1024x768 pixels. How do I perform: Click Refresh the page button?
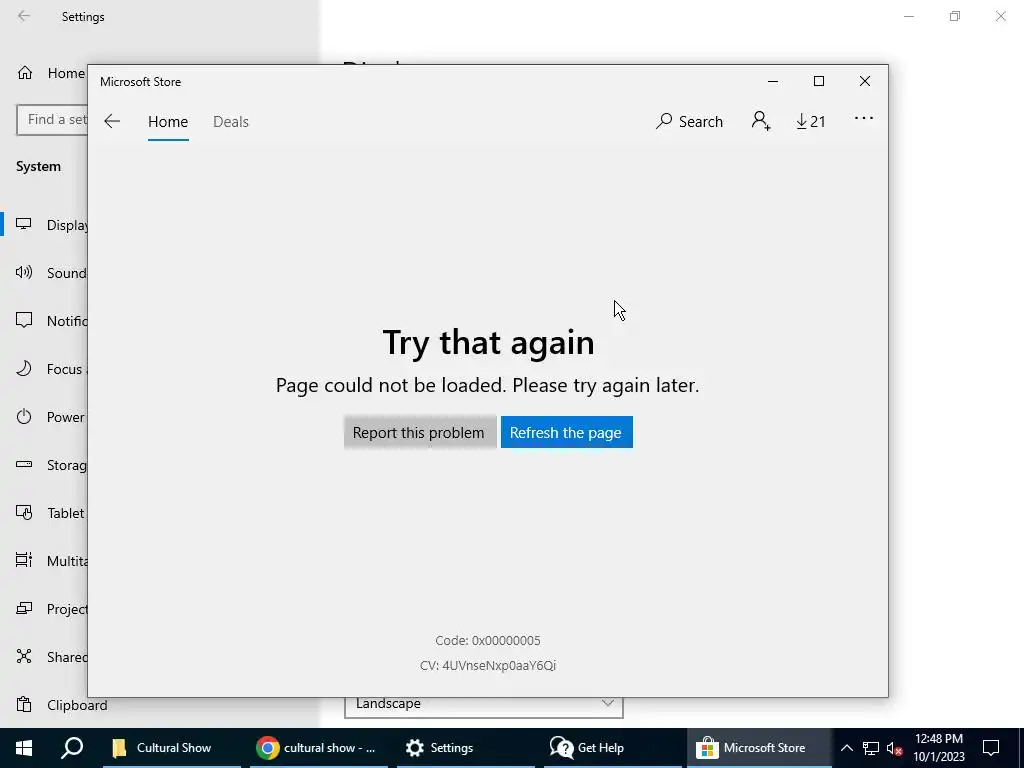[x=566, y=432]
